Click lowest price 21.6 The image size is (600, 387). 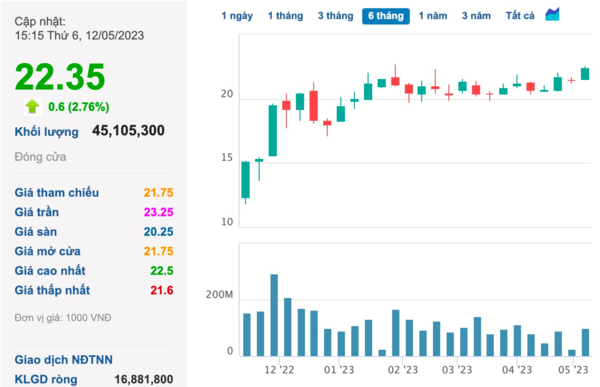(162, 290)
